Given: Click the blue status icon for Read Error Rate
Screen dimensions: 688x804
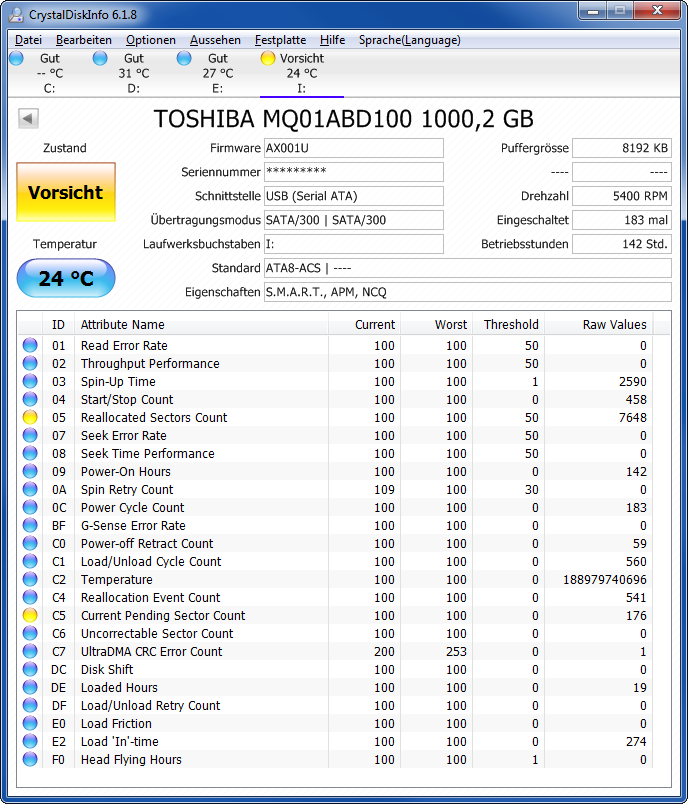Looking at the screenshot, I should [30, 345].
